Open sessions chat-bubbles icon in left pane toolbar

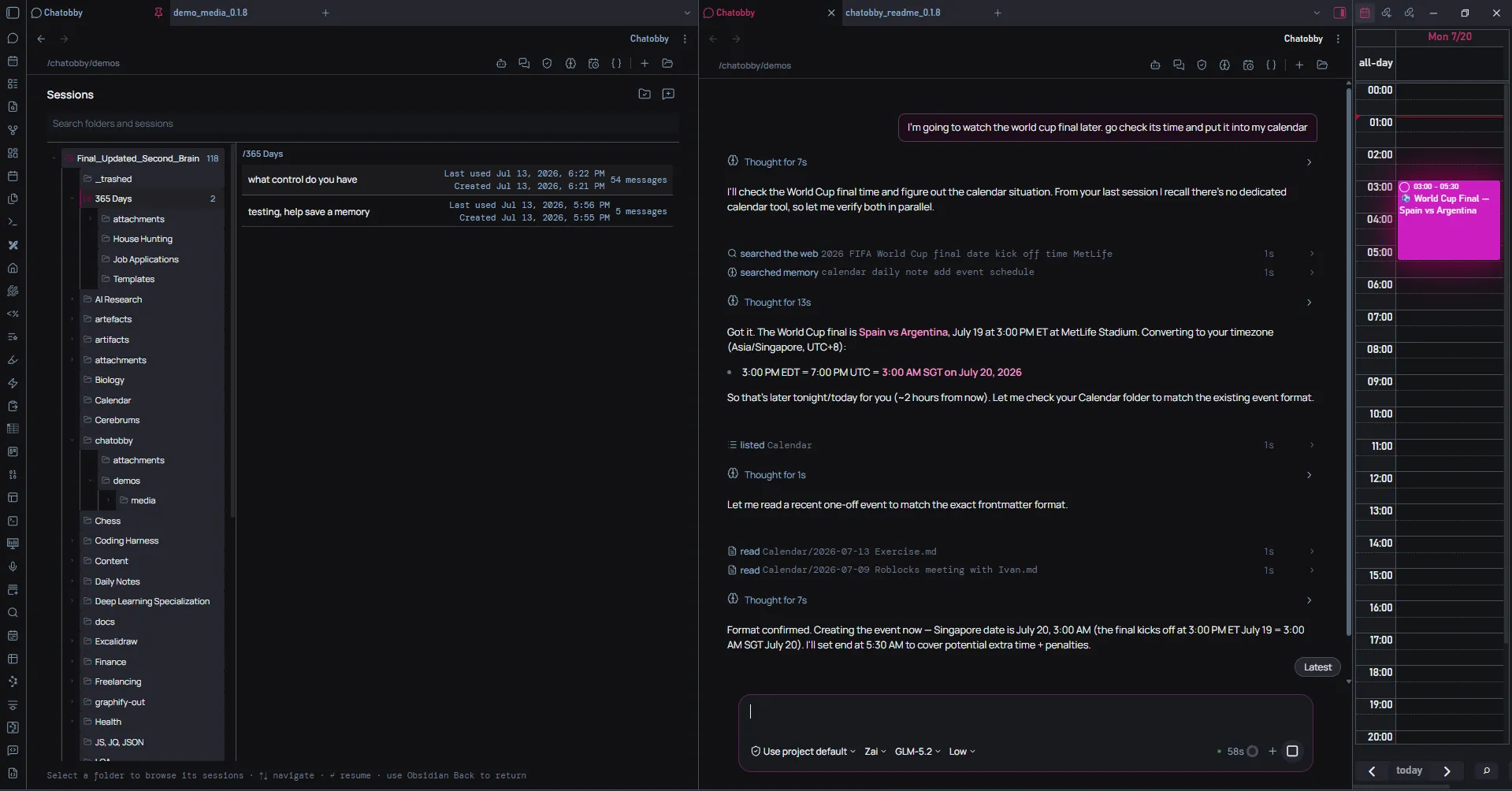(524, 63)
